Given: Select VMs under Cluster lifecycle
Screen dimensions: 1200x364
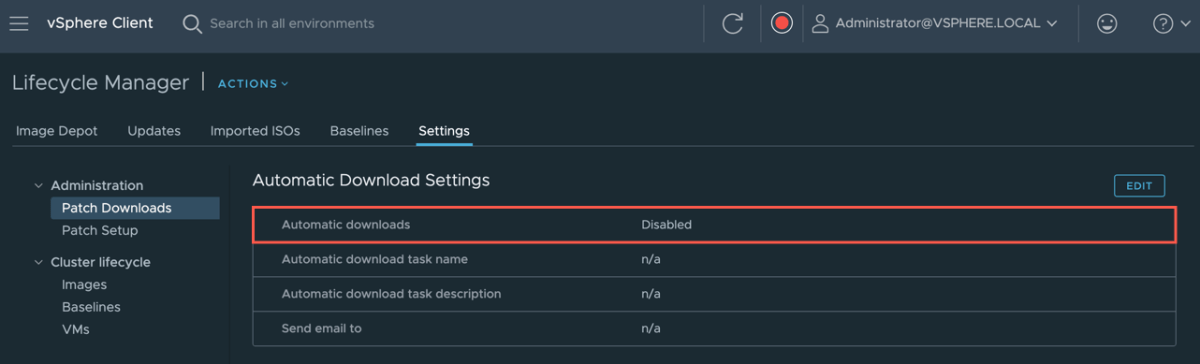Looking at the screenshot, I should pos(77,329).
